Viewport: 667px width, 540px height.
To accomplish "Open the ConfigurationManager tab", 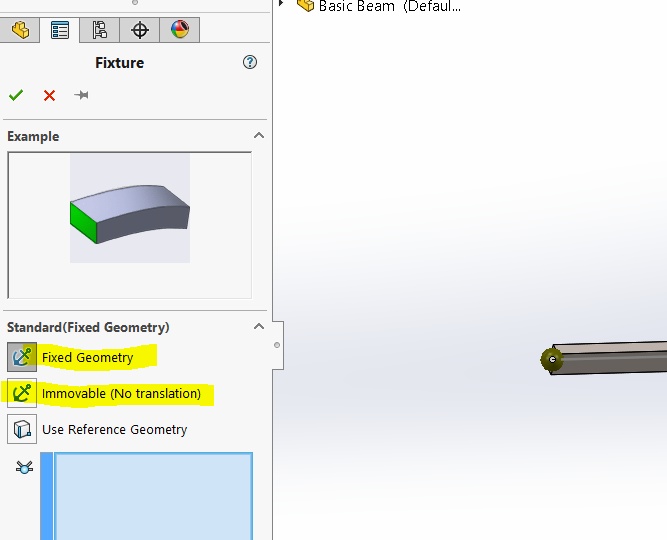I will 100,30.
